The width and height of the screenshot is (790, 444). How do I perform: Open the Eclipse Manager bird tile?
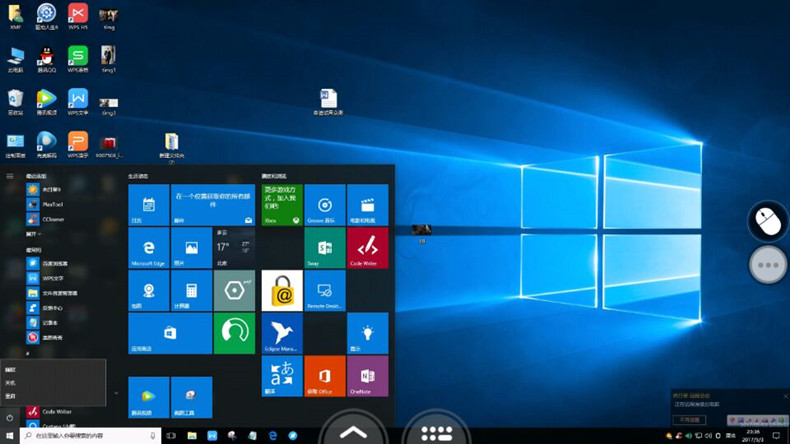click(x=281, y=333)
